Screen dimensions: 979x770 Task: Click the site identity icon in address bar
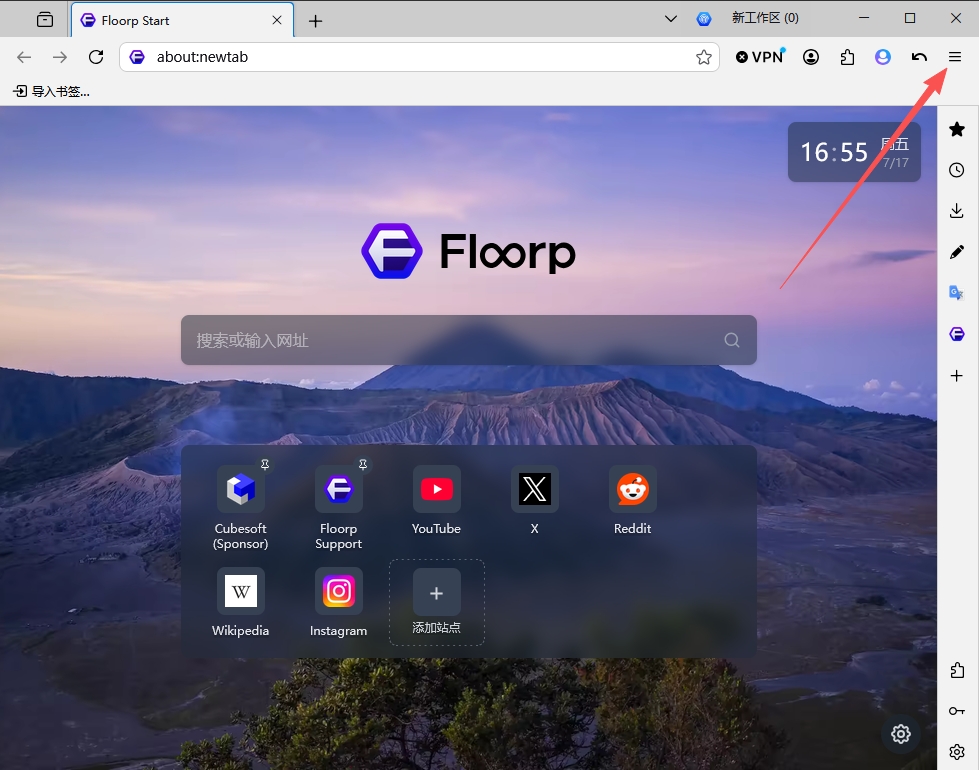coord(137,57)
